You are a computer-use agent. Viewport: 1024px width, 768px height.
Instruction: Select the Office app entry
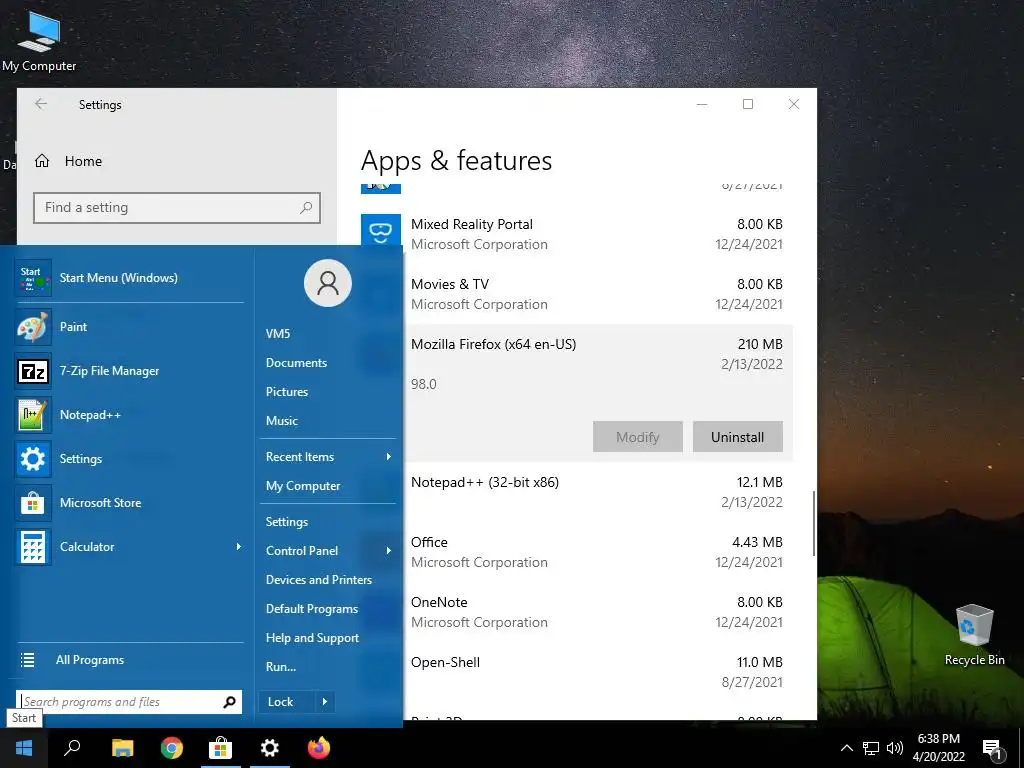point(596,552)
